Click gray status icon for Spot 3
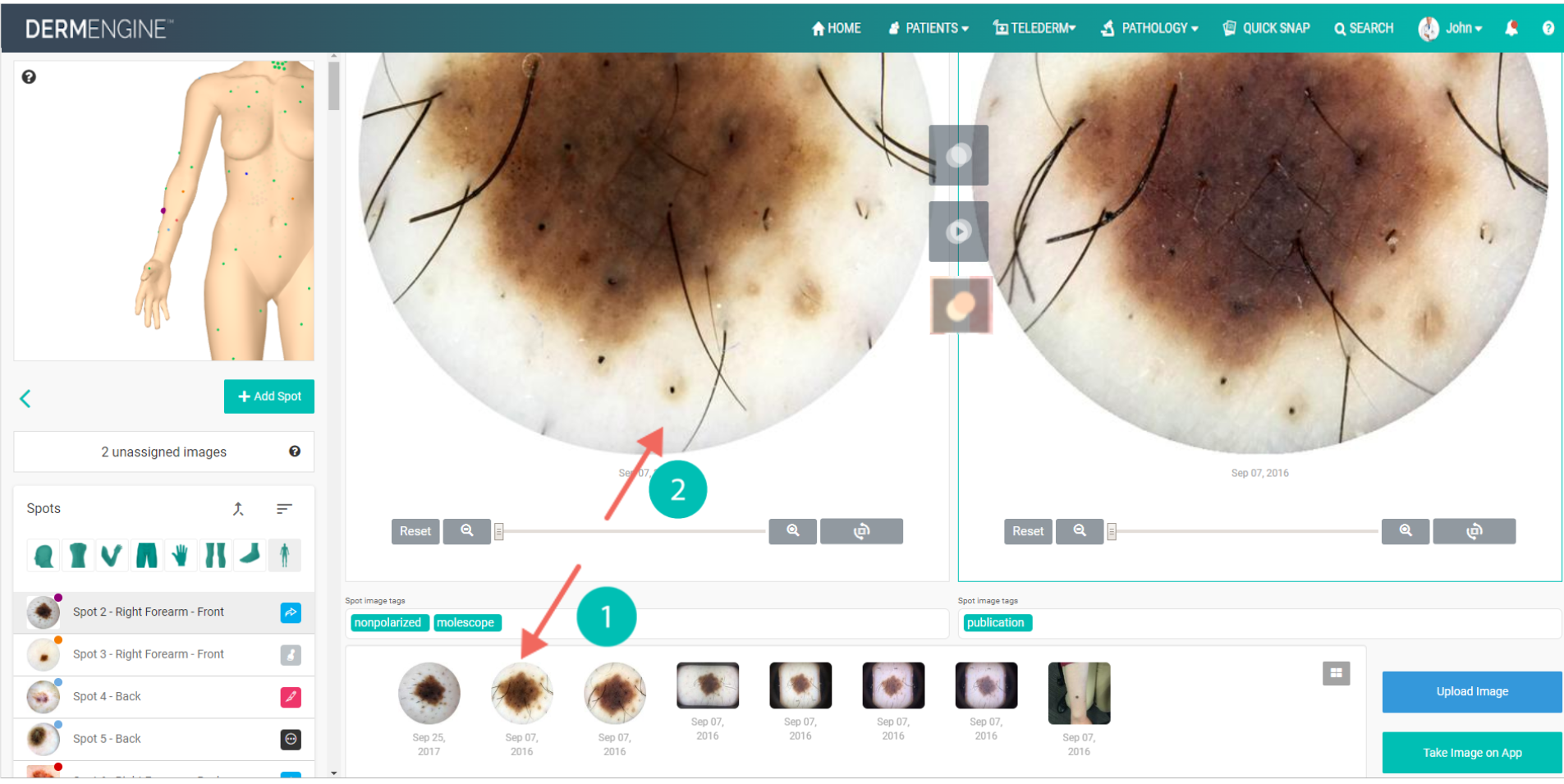Image resolution: width=1564 pixels, height=784 pixels. click(291, 655)
